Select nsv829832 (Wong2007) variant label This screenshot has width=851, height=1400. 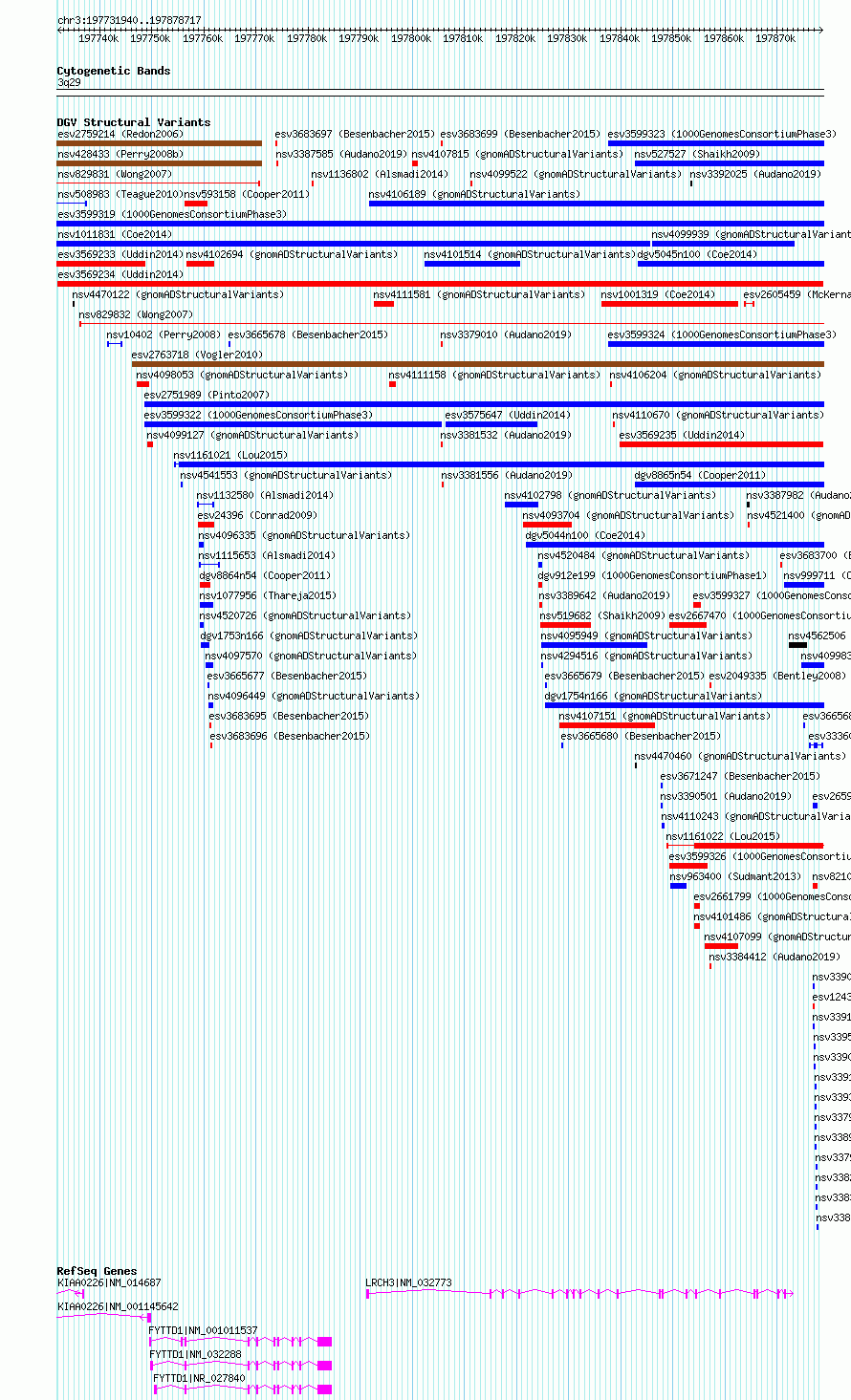click(x=136, y=314)
